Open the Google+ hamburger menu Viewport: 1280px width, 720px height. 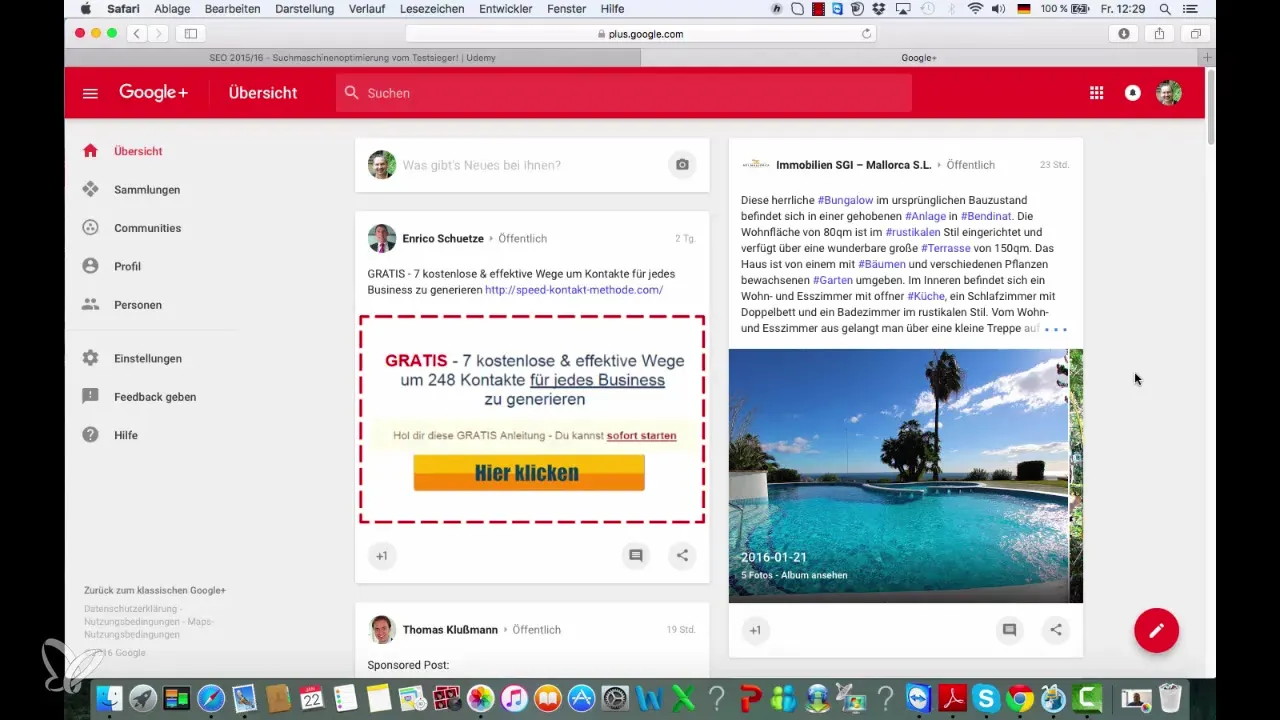coord(90,93)
